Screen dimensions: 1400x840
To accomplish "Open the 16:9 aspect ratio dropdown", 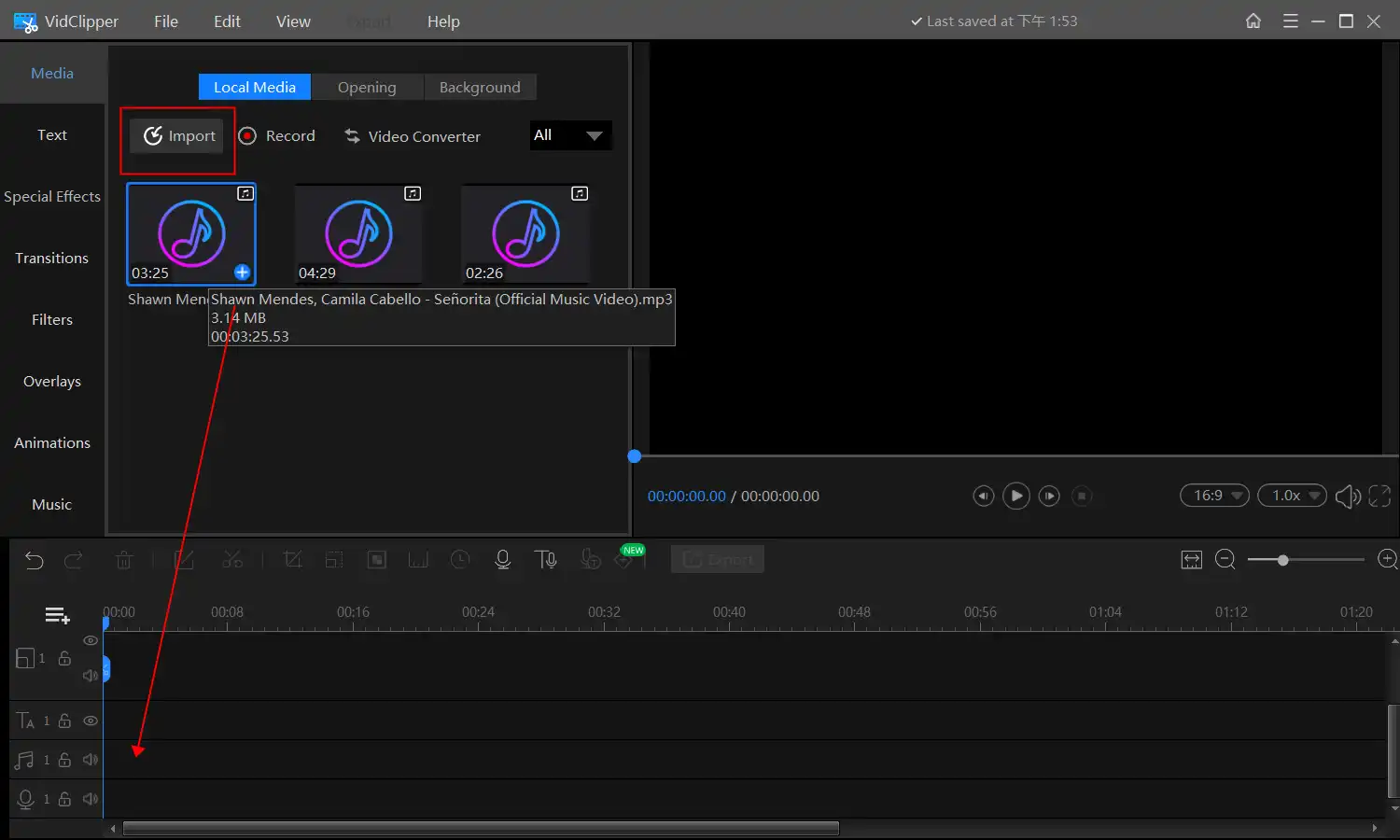I will pos(1213,496).
